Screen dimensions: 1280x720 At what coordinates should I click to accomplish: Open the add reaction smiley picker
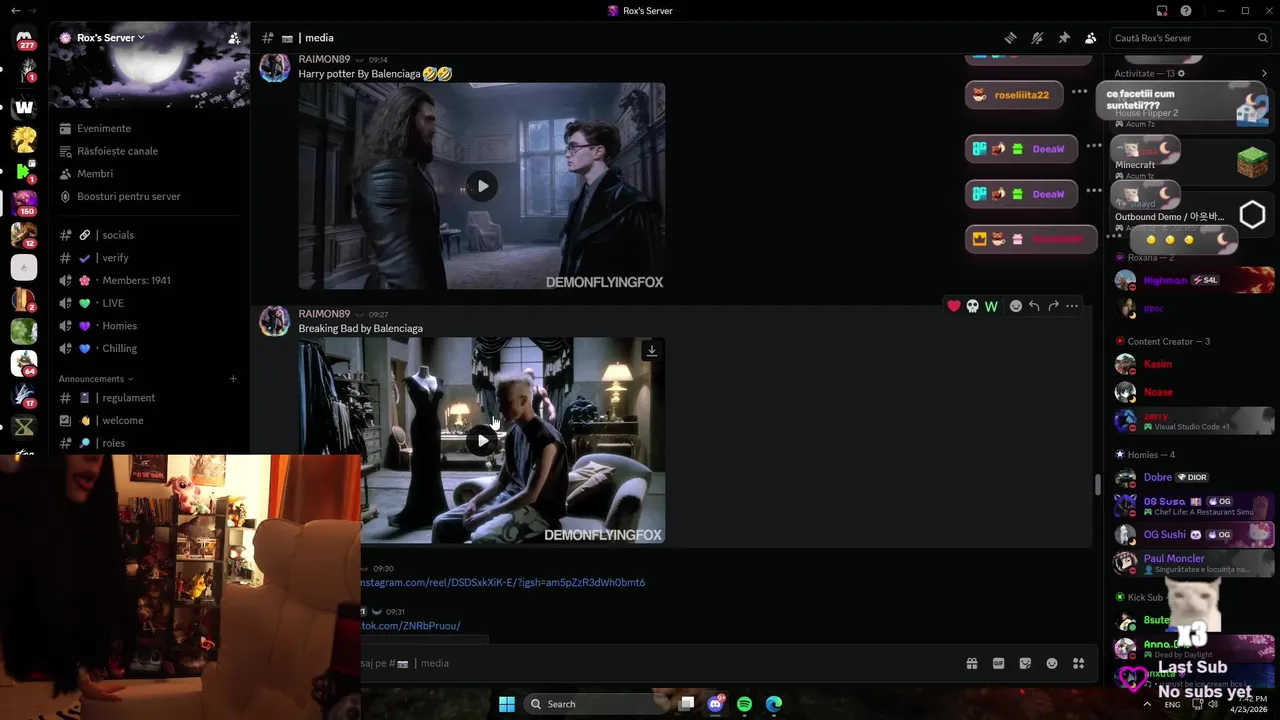pos(1016,306)
